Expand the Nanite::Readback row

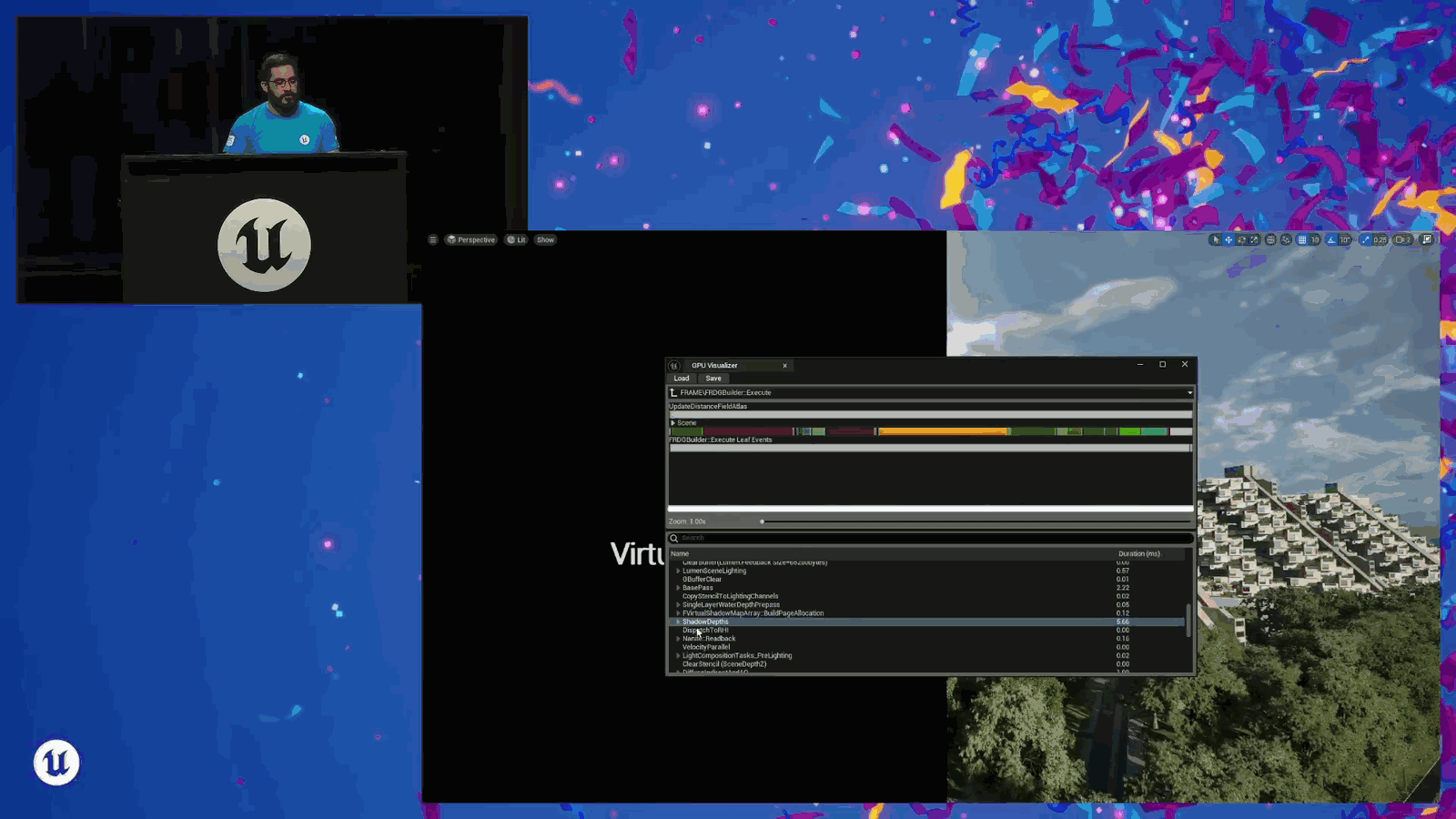(x=678, y=639)
